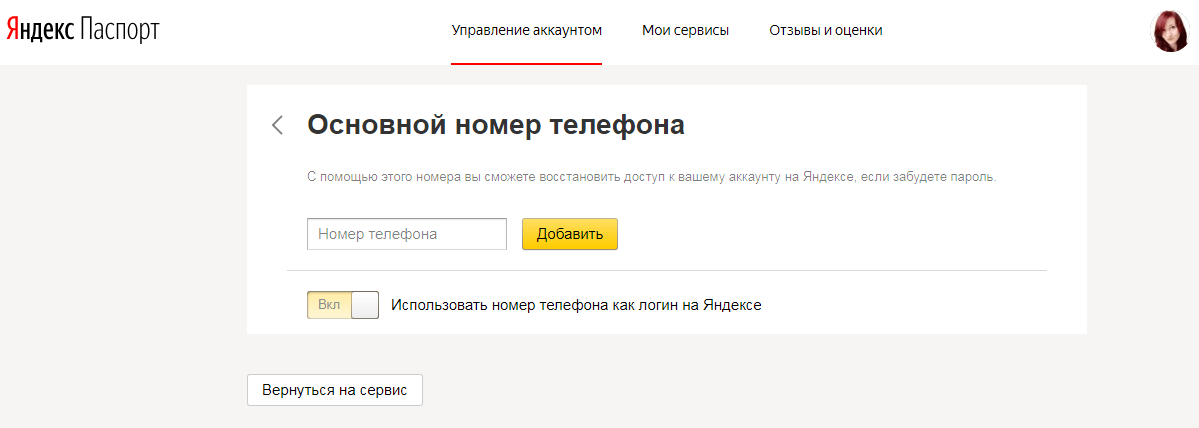This screenshot has height=428, width=1199.
Task: Click the divider line above the switch
Action: click(666, 270)
